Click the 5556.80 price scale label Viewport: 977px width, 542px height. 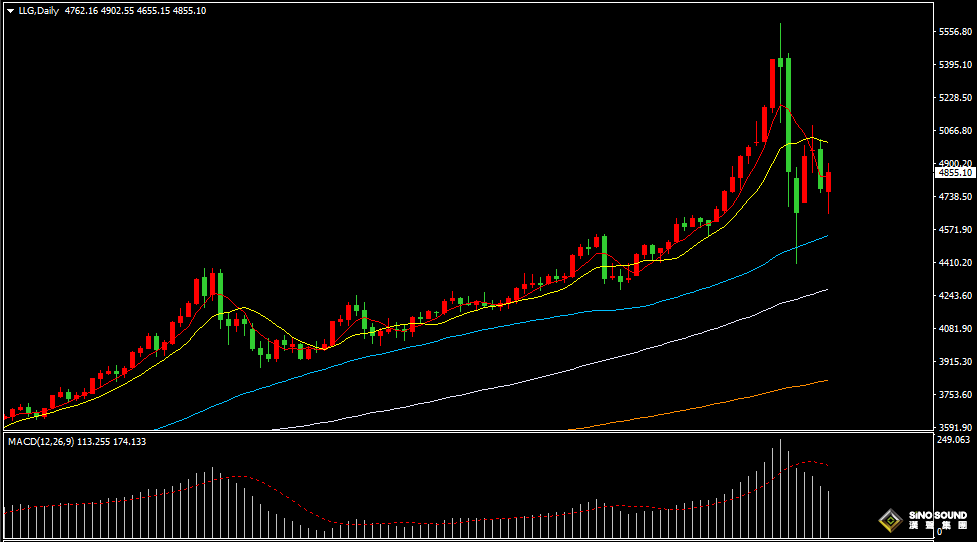pyautogui.click(x=955, y=32)
